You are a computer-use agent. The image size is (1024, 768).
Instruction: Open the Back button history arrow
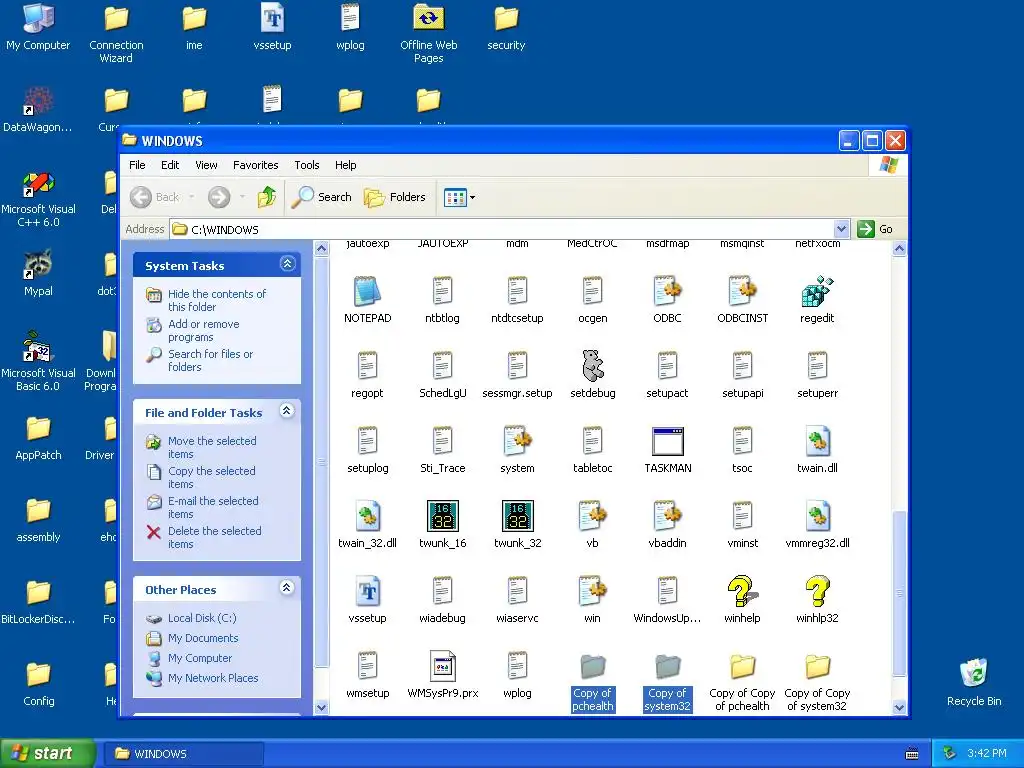(x=191, y=197)
